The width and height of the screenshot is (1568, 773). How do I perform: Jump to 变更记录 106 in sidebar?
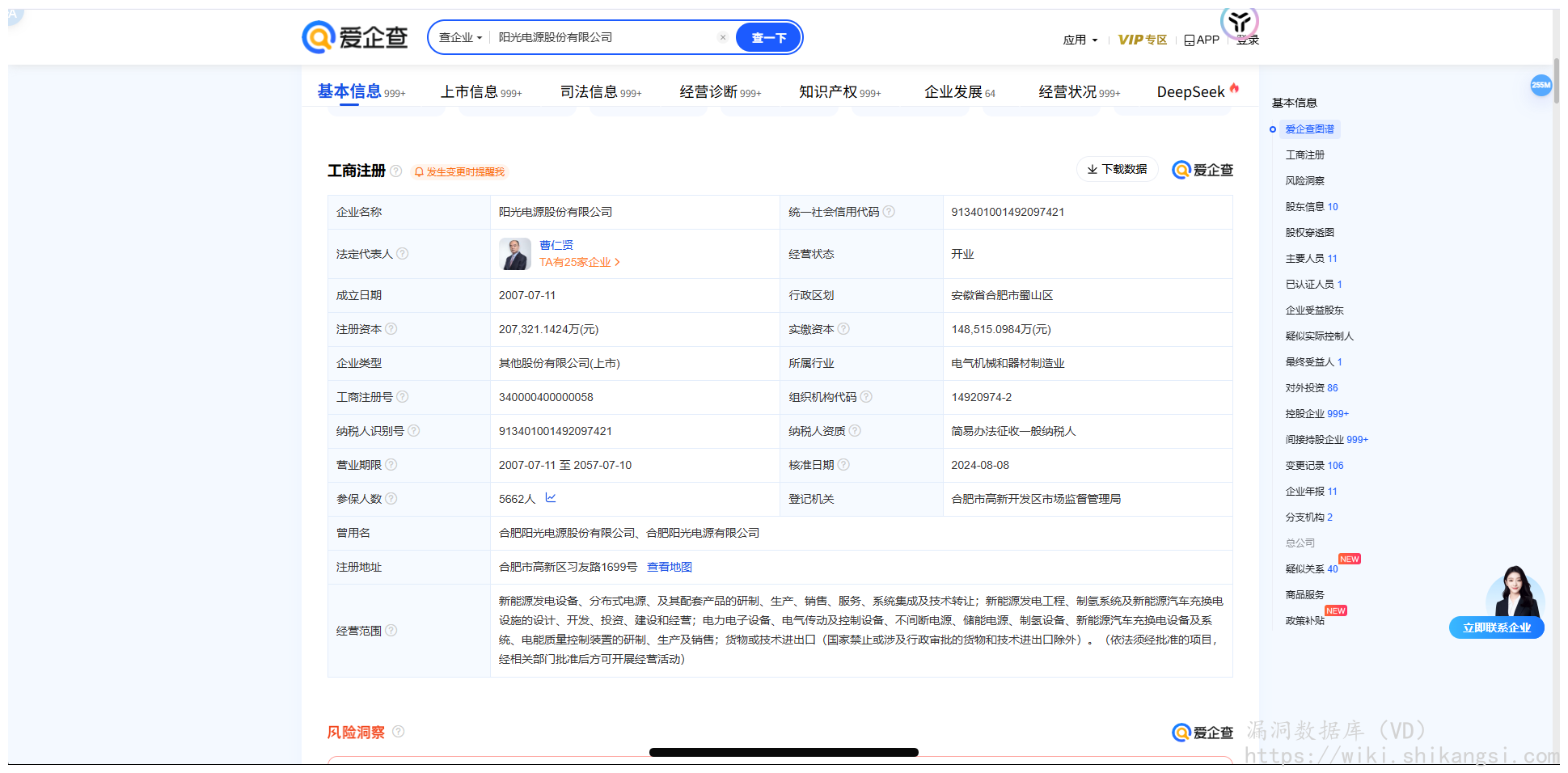point(1315,465)
